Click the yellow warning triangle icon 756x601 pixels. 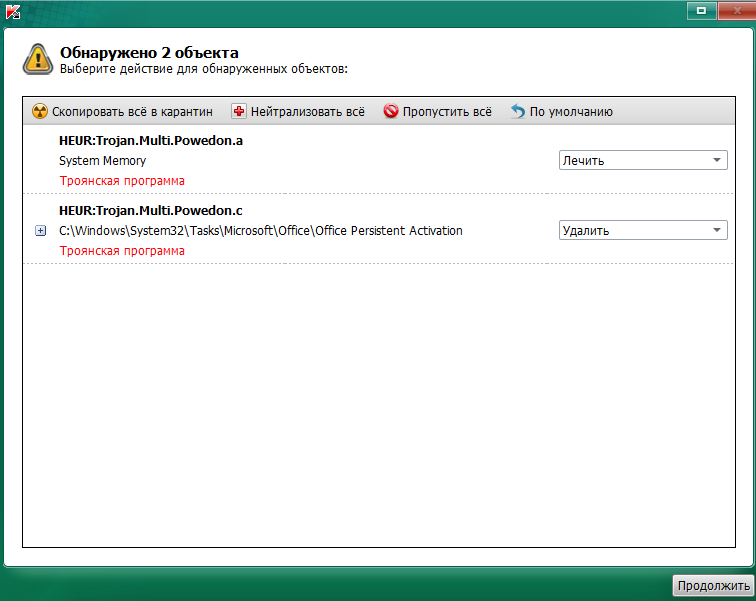38,60
